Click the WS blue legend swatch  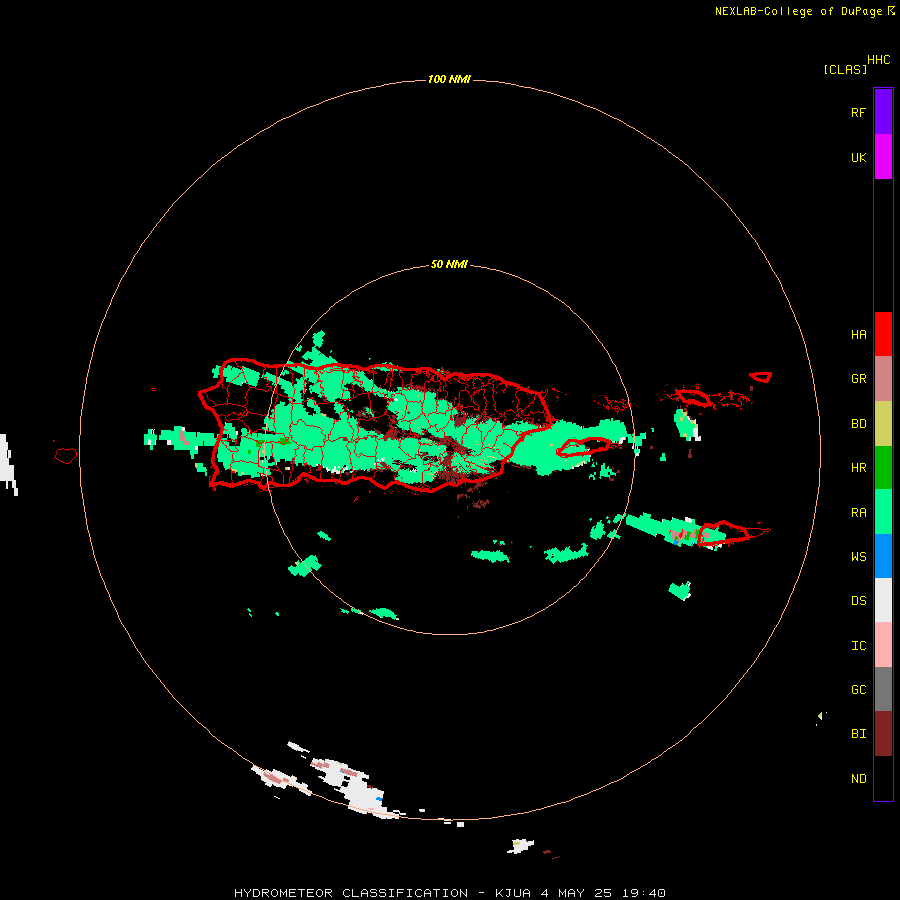click(883, 556)
